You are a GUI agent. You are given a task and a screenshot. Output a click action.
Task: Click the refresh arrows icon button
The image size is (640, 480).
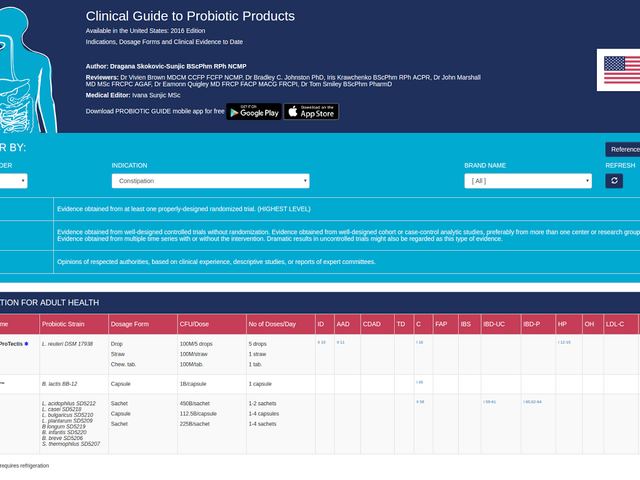(x=614, y=181)
